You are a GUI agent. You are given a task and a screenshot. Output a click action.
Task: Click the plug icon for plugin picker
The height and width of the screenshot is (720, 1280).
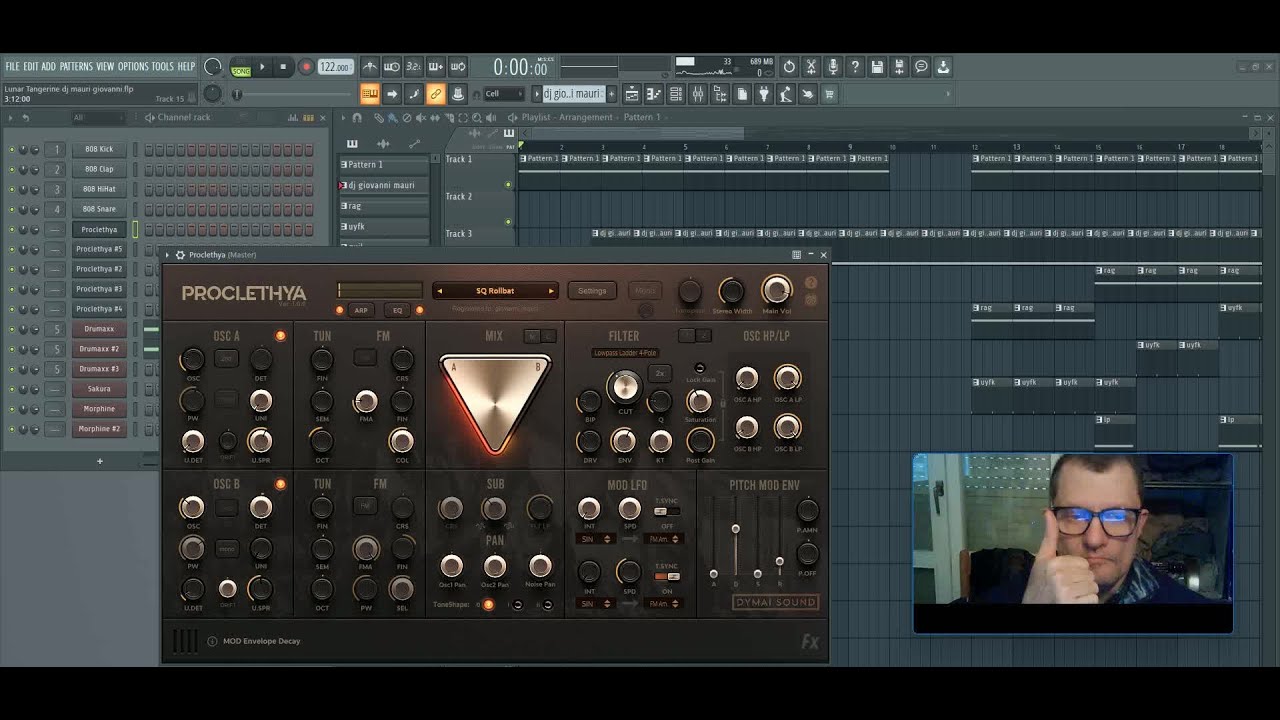pyautogui.click(x=764, y=94)
